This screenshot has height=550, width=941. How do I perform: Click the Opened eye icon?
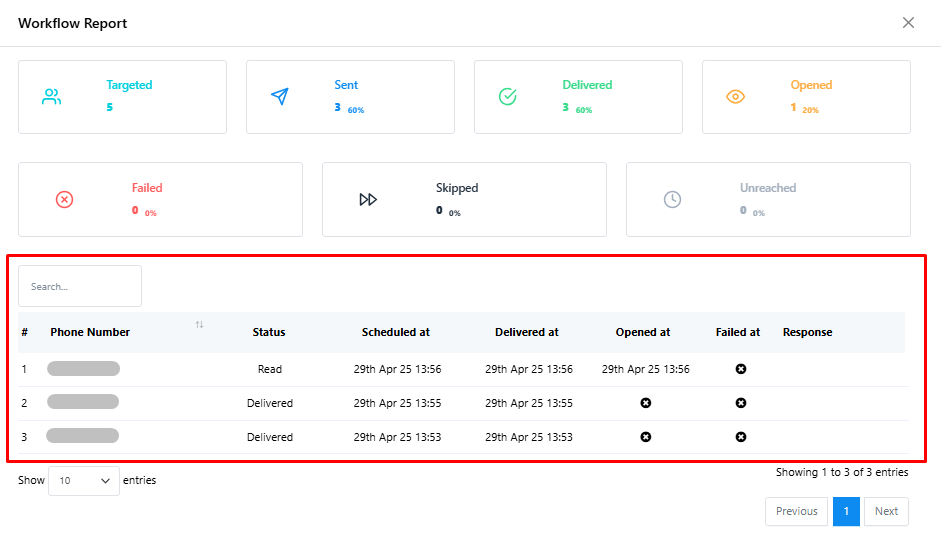735,96
